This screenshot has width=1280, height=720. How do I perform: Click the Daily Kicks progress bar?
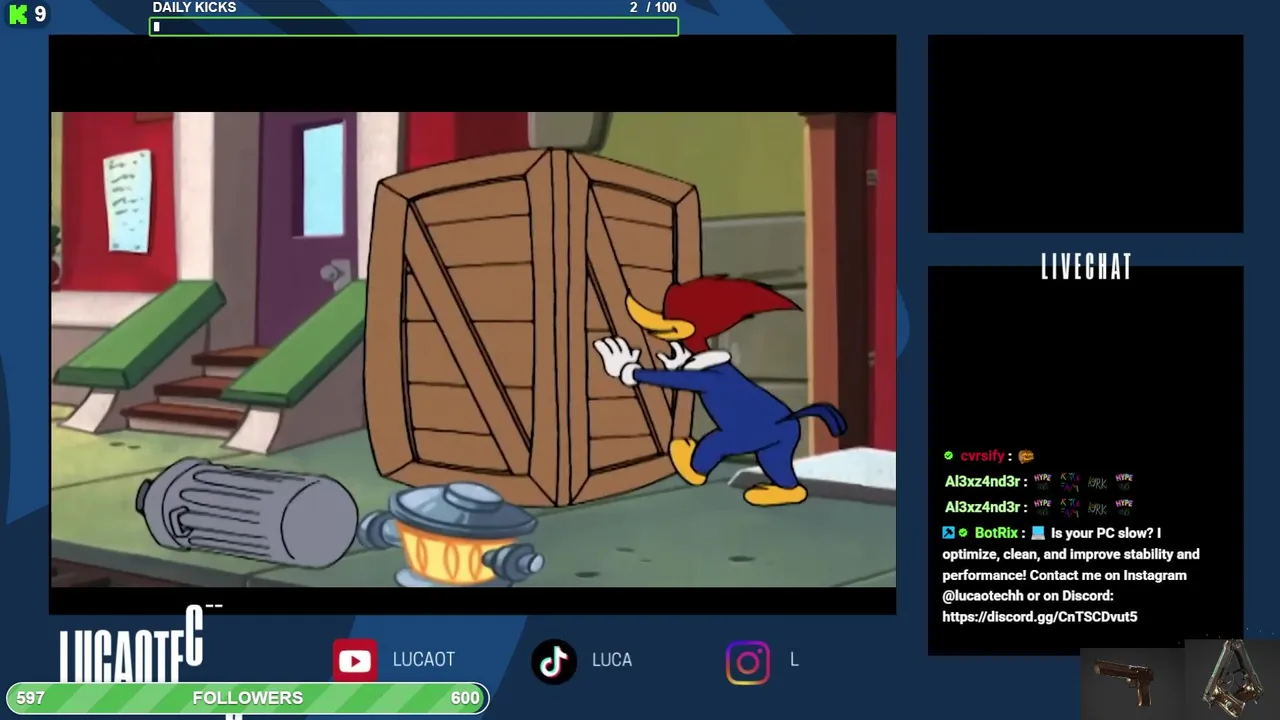click(414, 27)
